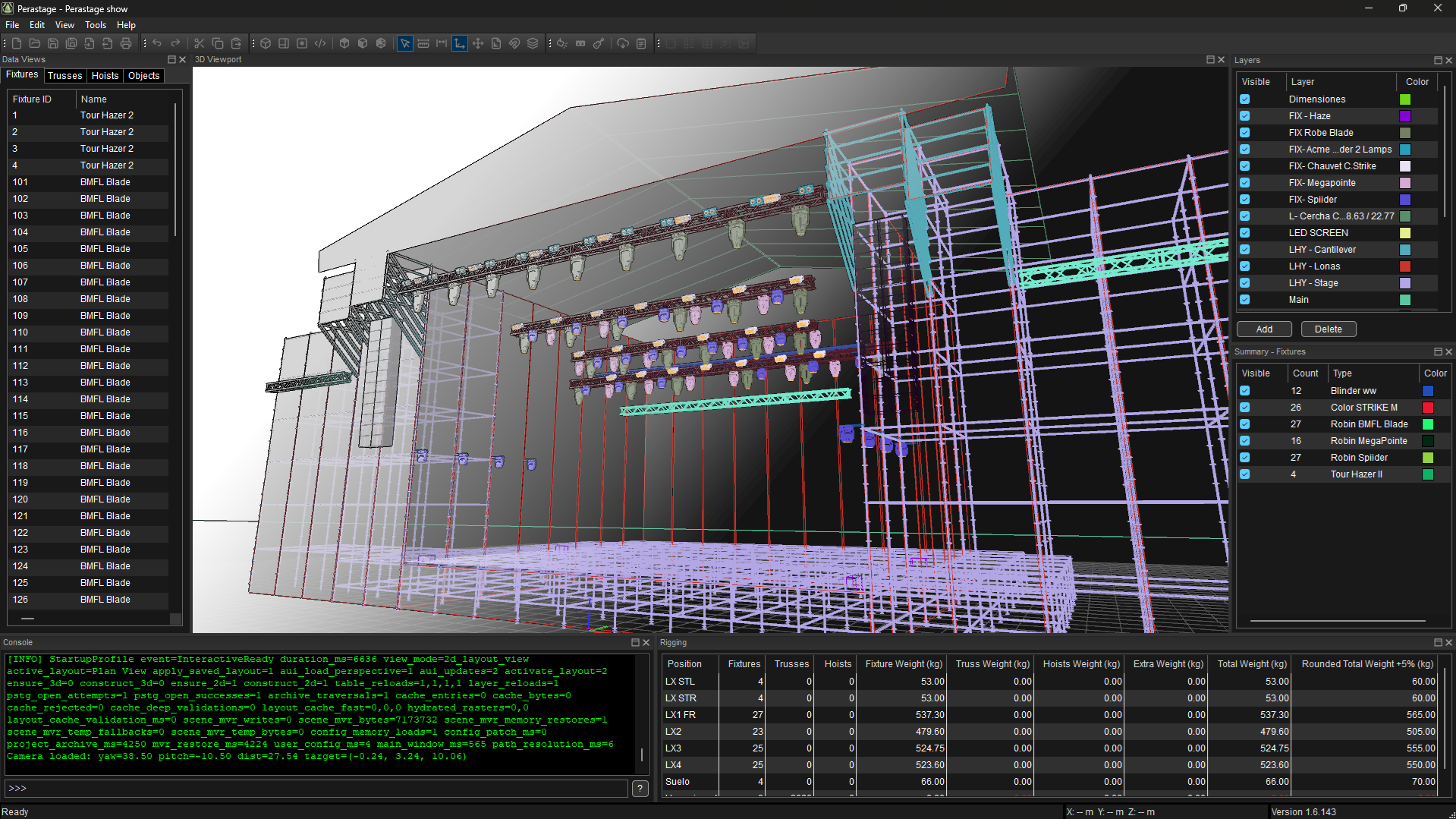Uncheck visibility of FIX - Haze layer
This screenshot has width=1456, height=819.
(1245, 116)
